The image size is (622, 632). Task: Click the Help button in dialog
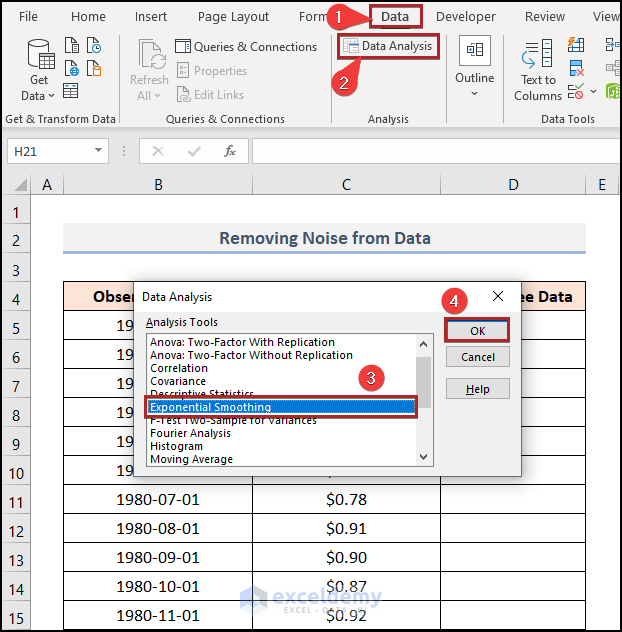pos(477,389)
